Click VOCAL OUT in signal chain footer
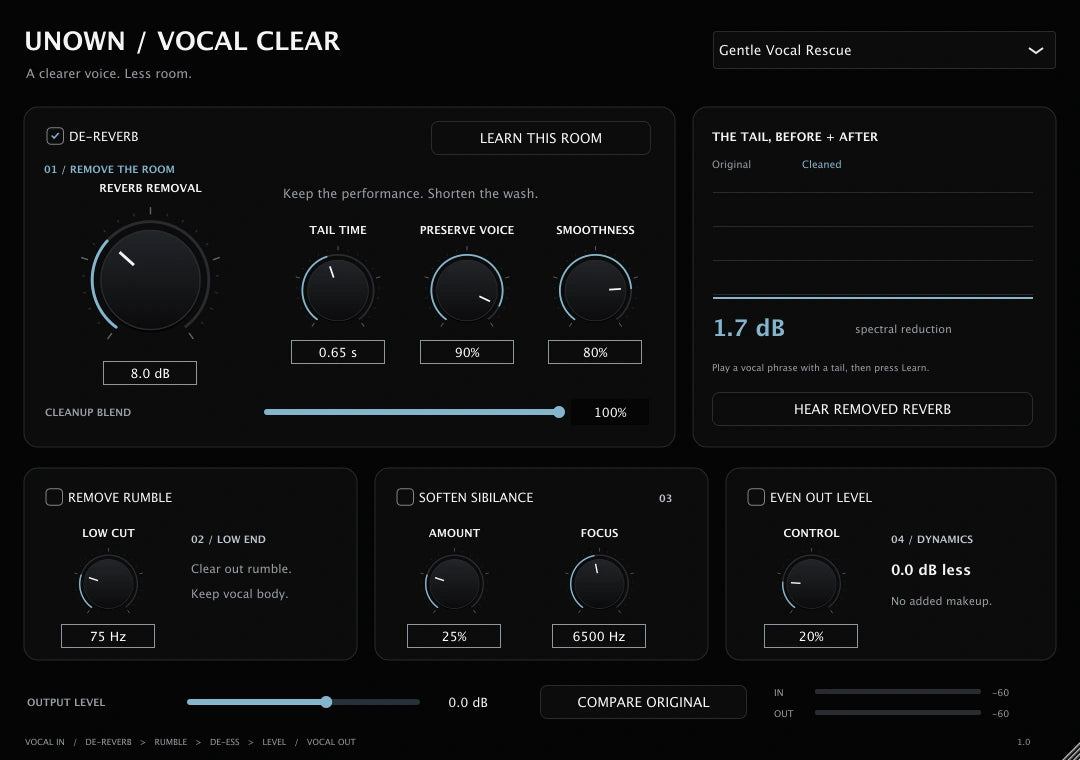Viewport: 1080px width, 760px height. 331,742
